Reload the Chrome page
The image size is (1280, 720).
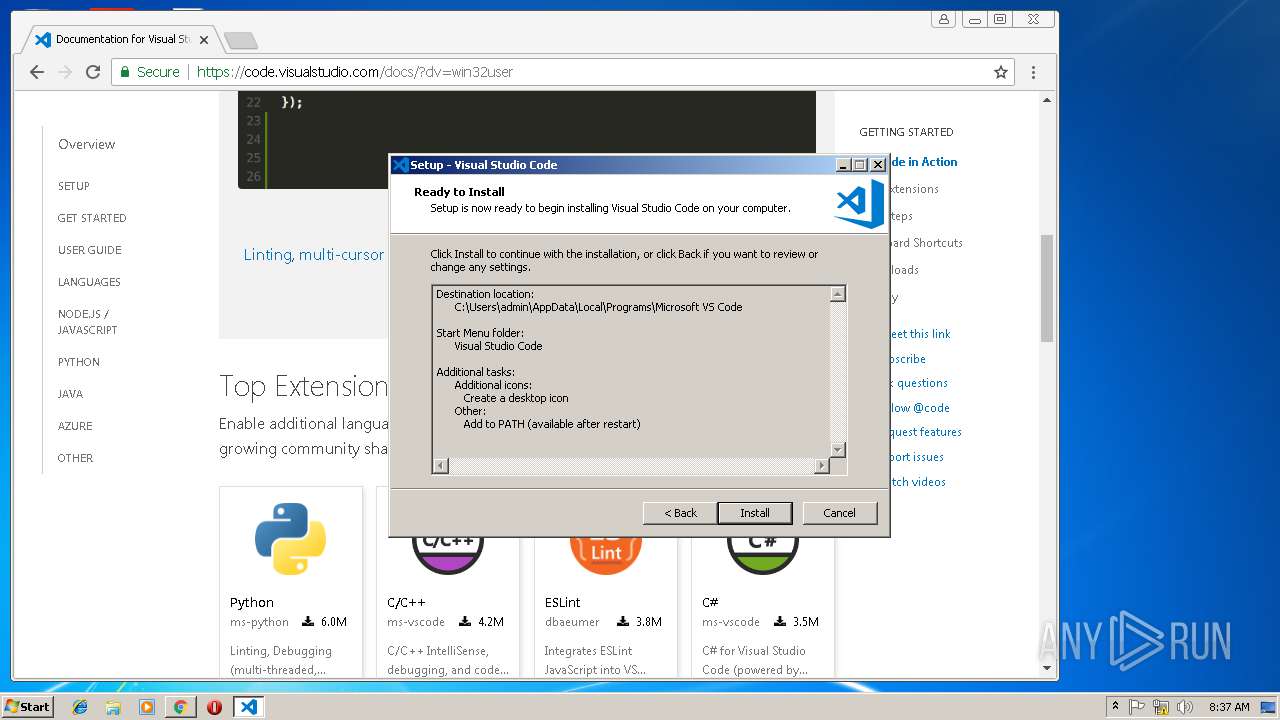tap(93, 72)
